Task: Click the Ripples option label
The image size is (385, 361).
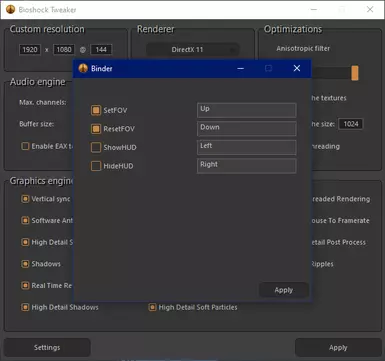Action: (x=323, y=264)
